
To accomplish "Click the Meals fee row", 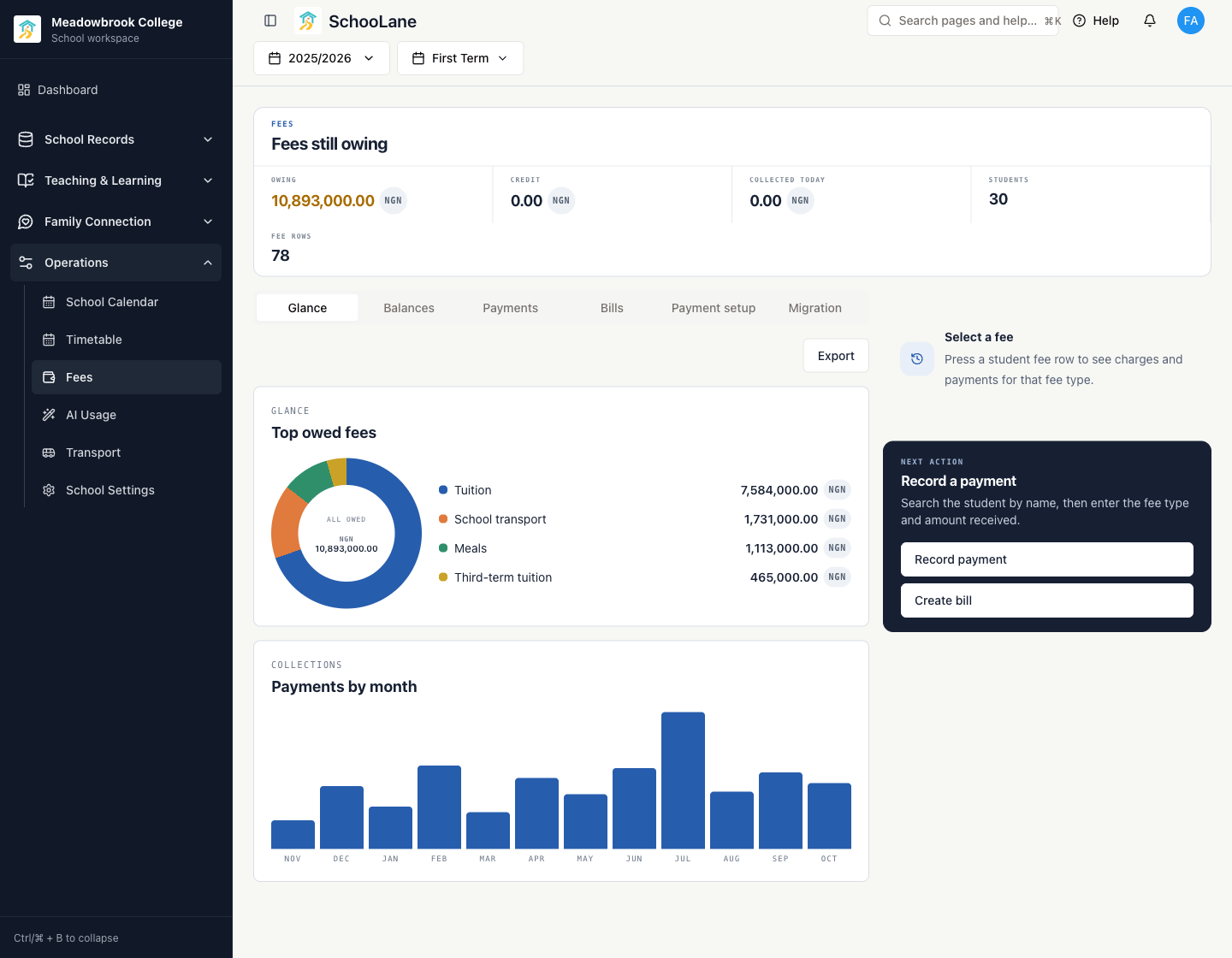I will point(645,548).
